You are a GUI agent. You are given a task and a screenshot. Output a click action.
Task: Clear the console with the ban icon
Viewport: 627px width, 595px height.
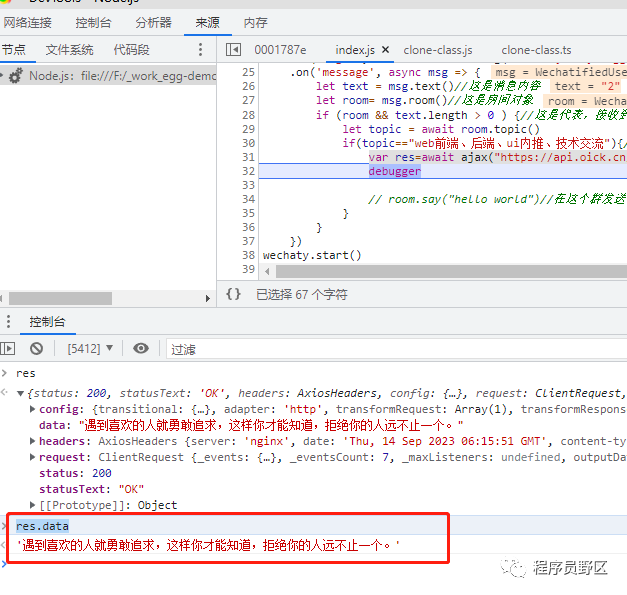point(36,349)
